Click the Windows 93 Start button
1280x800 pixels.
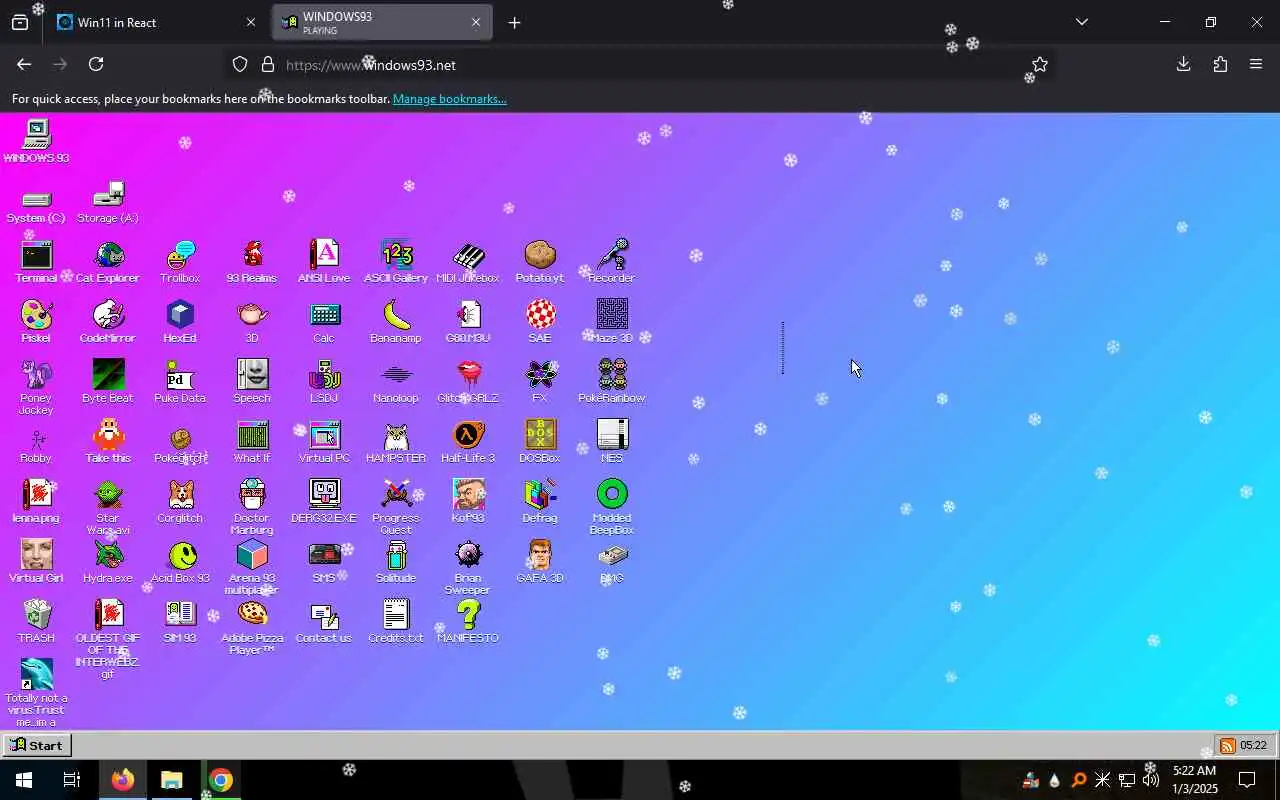pos(36,745)
